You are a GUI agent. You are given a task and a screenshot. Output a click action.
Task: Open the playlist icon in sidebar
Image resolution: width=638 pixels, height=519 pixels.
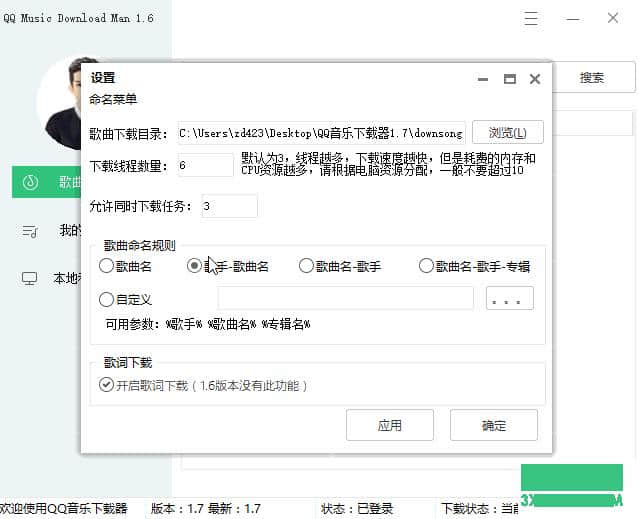(30, 231)
